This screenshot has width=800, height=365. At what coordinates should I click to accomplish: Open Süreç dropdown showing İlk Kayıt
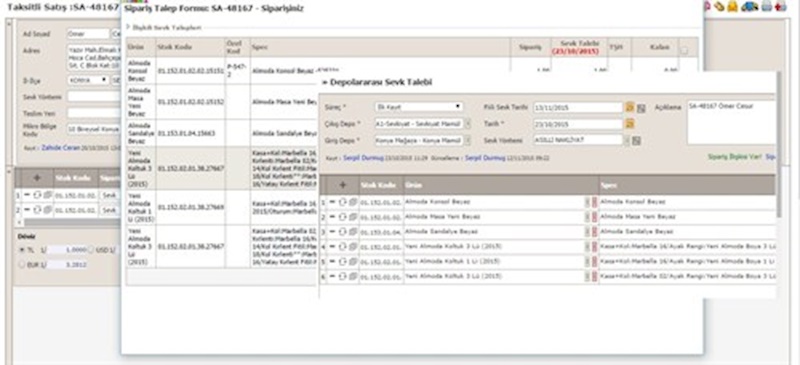tap(418, 107)
